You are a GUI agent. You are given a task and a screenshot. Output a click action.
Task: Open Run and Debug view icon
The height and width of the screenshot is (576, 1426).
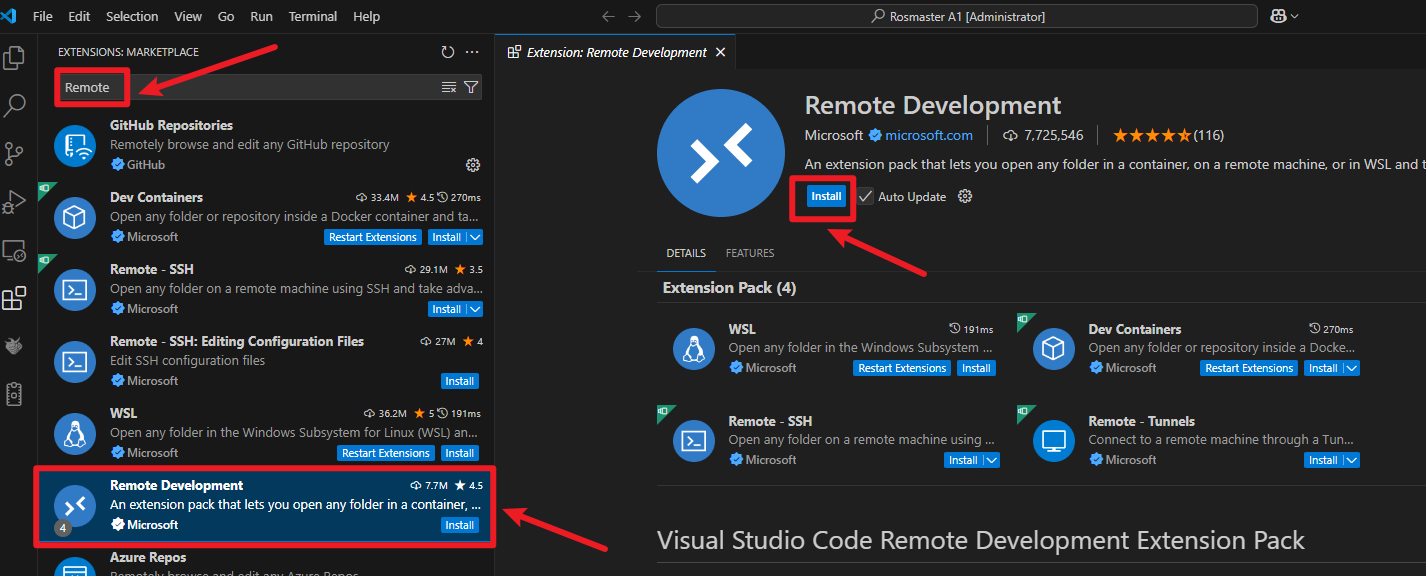[14, 201]
